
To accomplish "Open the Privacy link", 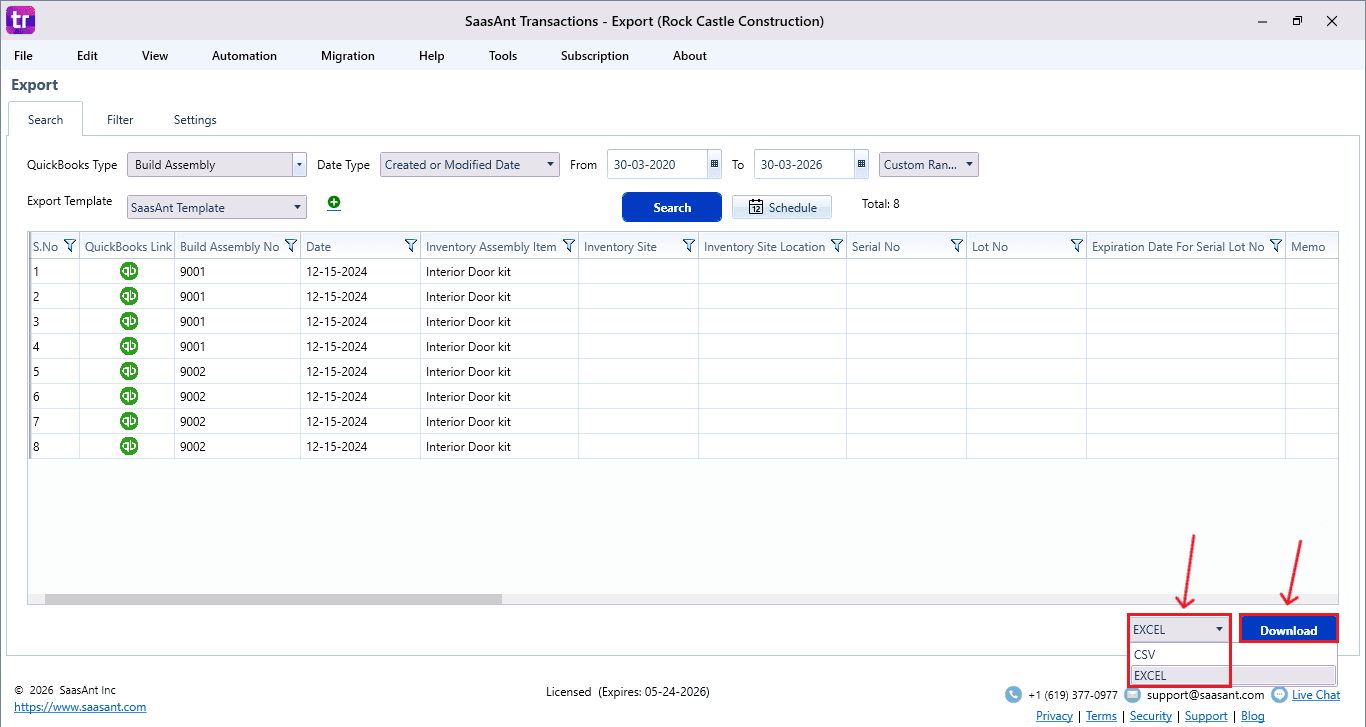I will (x=1054, y=716).
